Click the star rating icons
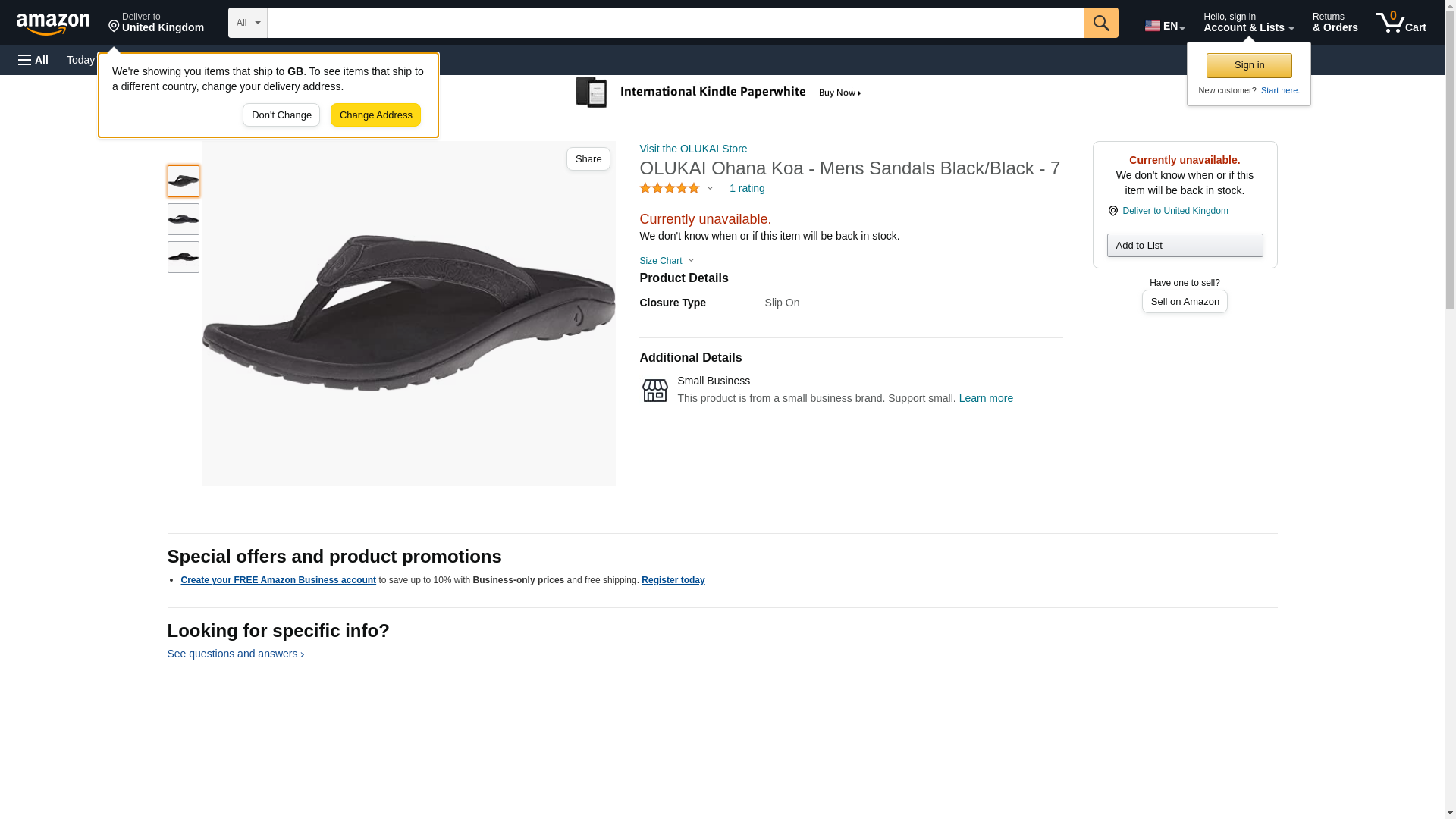This screenshot has width=1456, height=819. click(670, 188)
